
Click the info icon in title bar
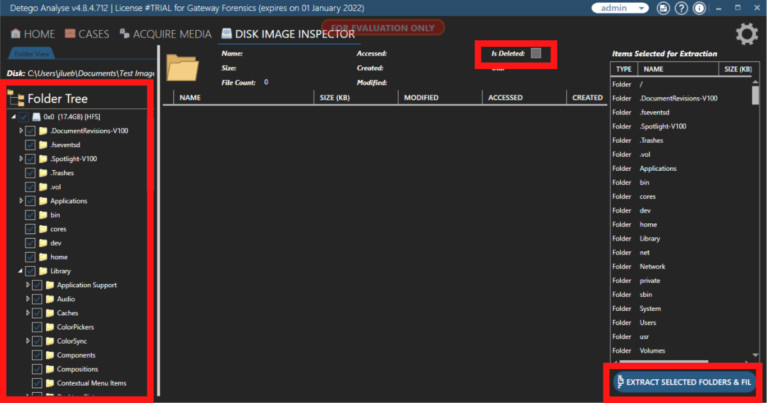point(698,8)
